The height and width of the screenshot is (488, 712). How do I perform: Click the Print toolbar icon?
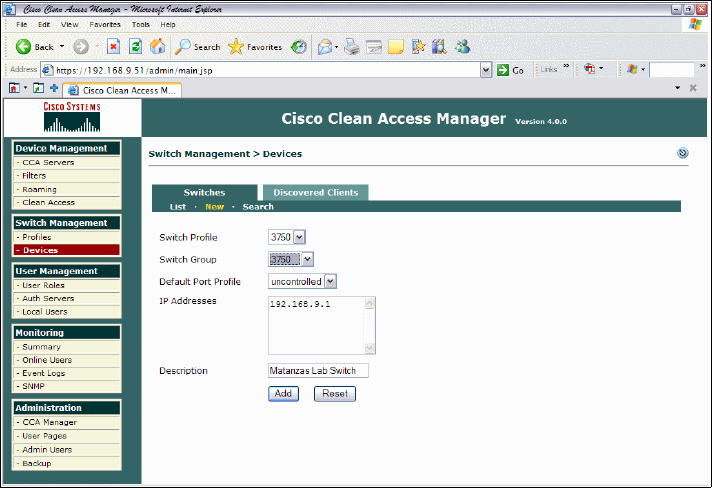[351, 46]
